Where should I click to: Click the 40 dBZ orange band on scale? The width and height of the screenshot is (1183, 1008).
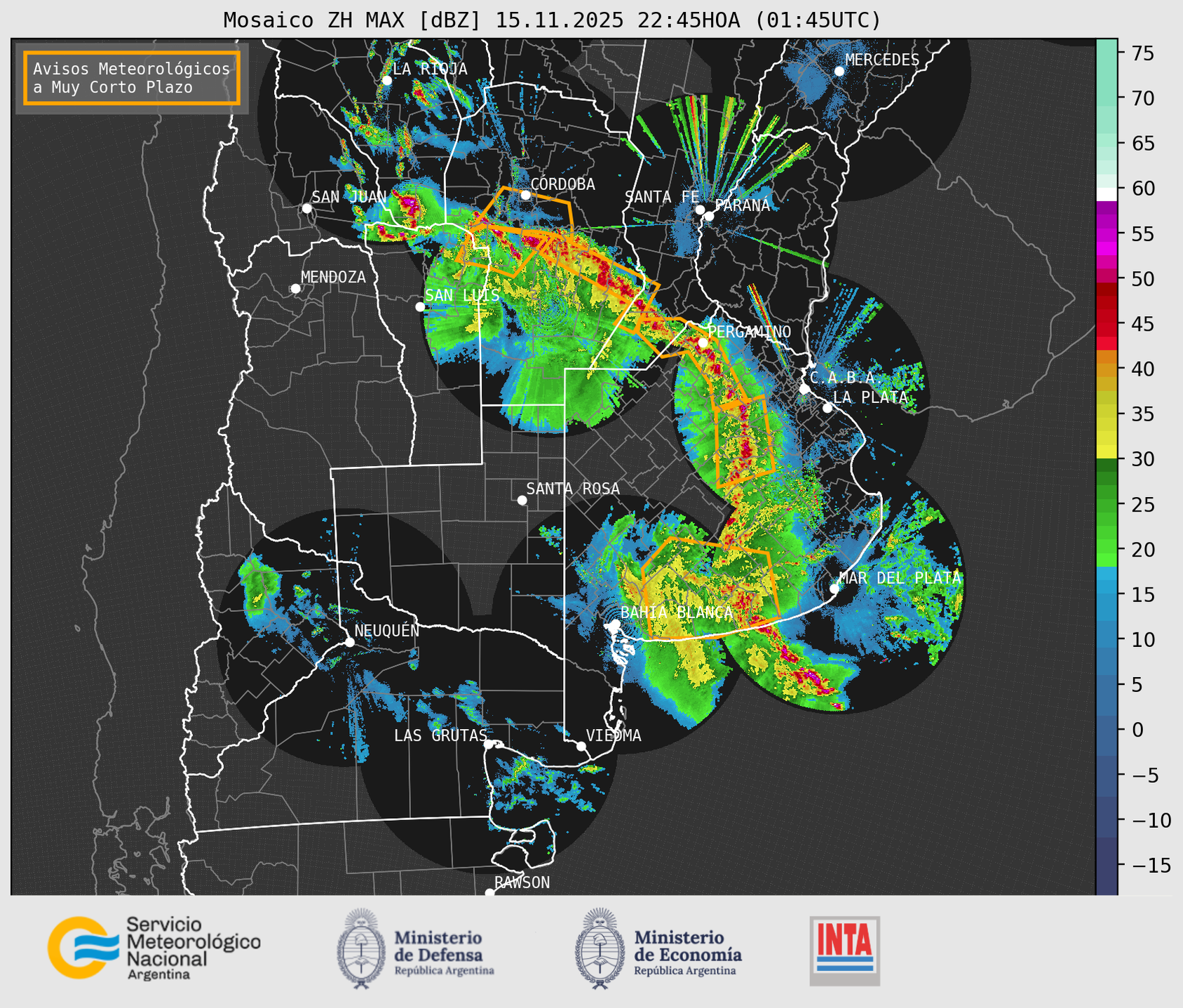coord(1107,369)
